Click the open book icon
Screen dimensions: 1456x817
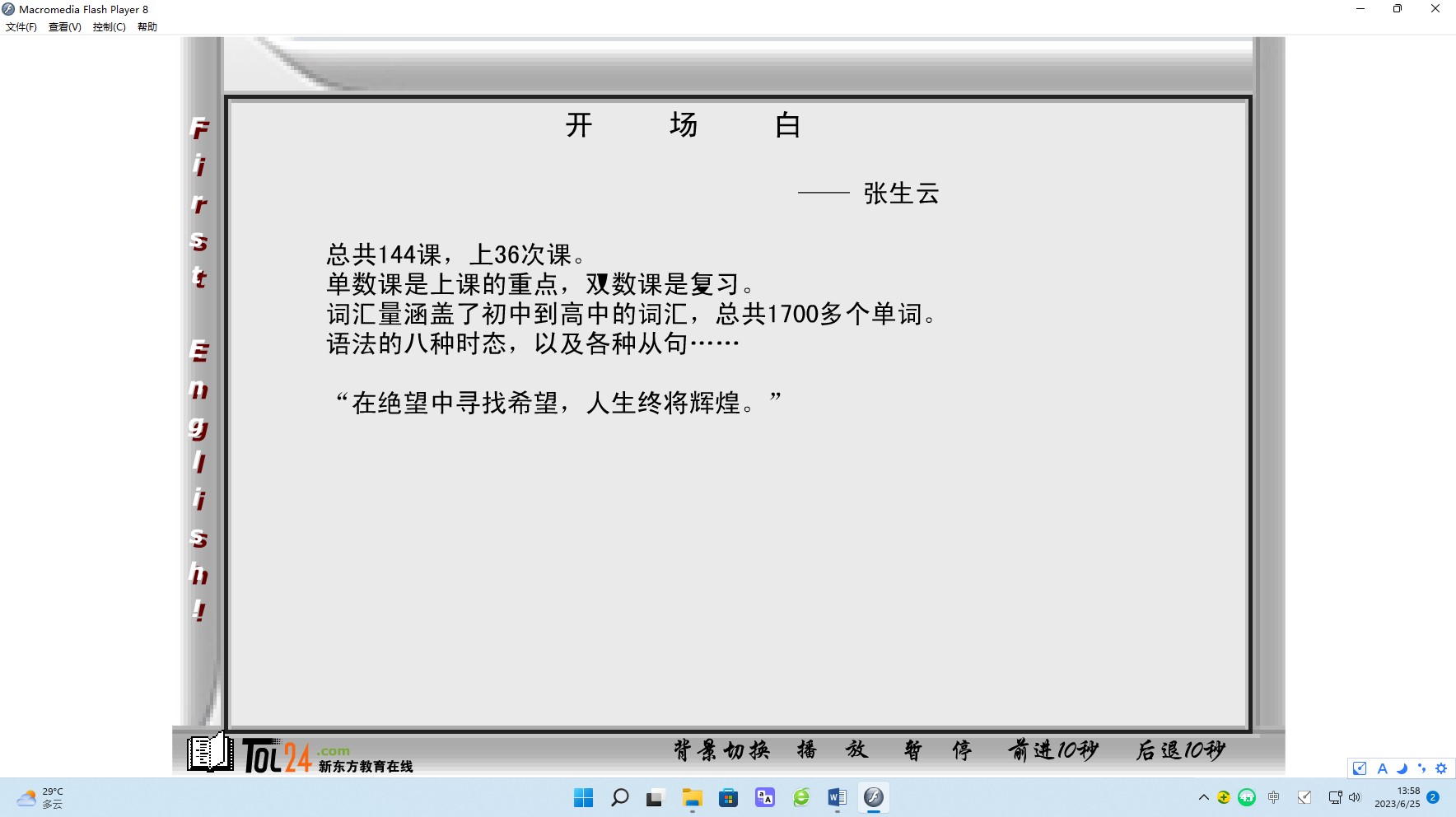click(209, 752)
